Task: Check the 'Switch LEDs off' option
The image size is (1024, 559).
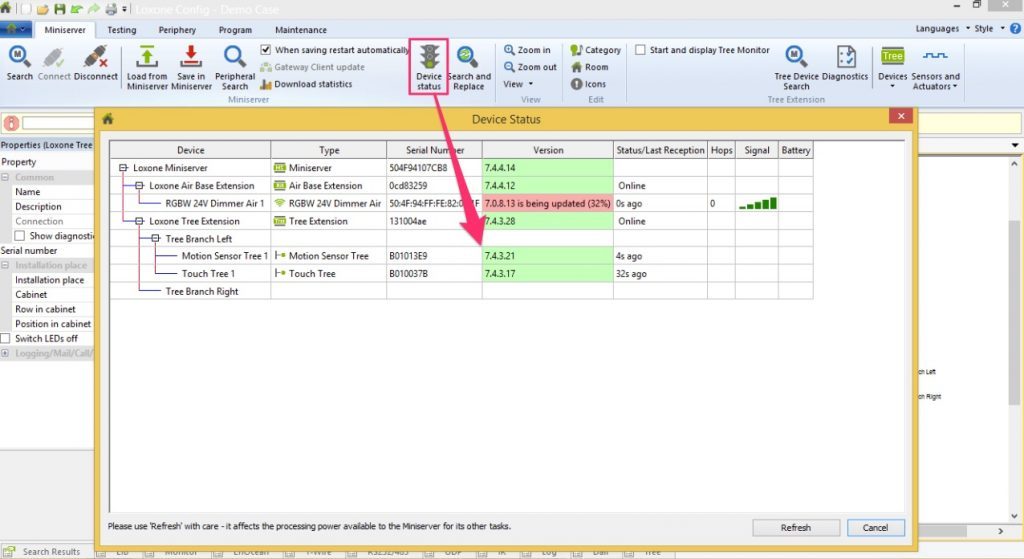Action: (x=7, y=338)
